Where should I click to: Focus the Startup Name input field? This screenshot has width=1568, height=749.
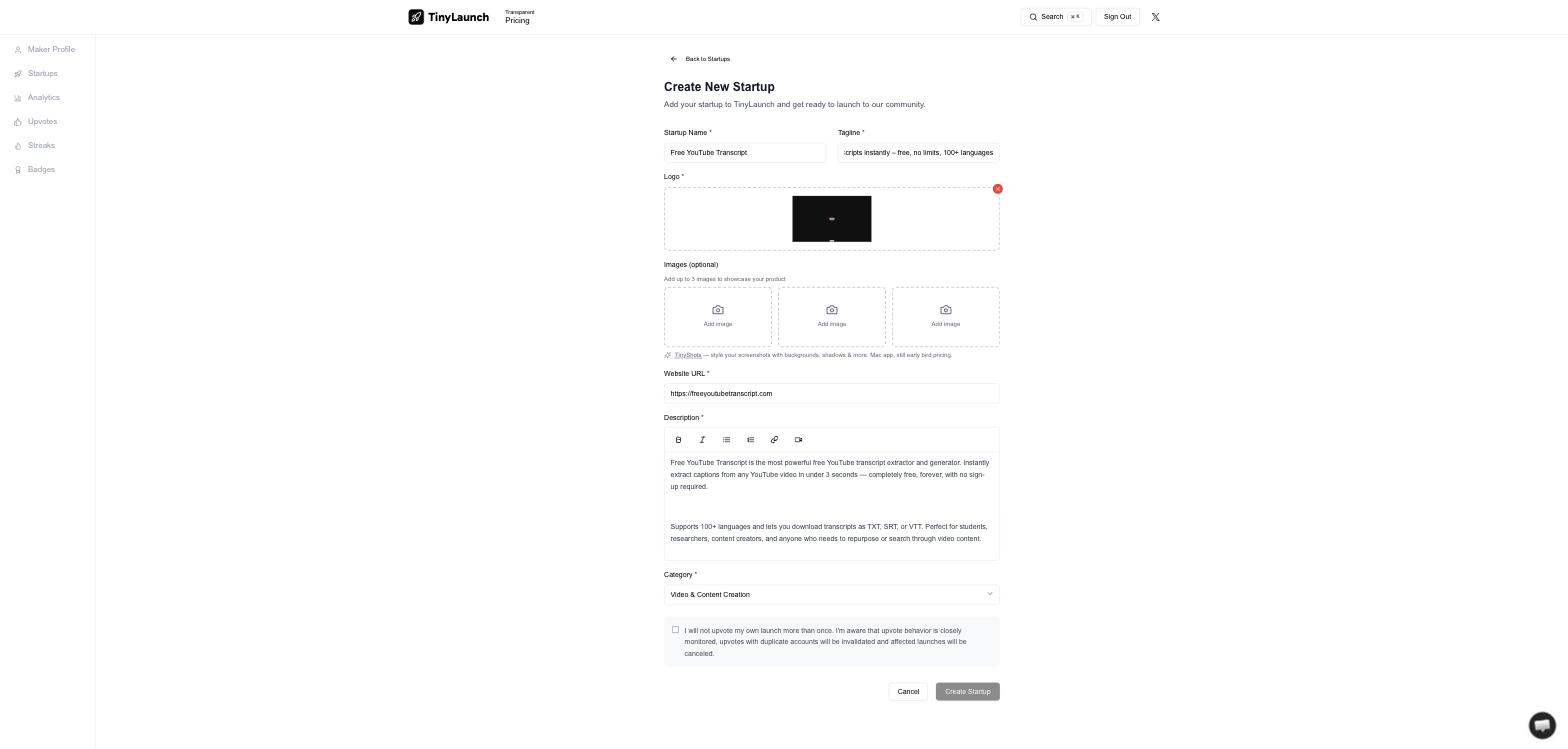(745, 153)
